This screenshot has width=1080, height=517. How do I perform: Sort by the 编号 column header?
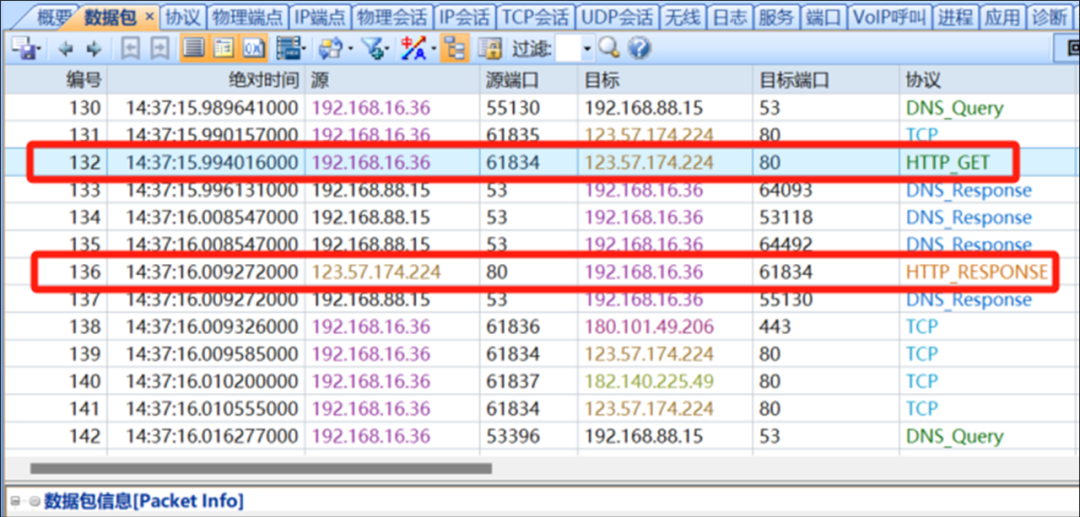[55, 80]
